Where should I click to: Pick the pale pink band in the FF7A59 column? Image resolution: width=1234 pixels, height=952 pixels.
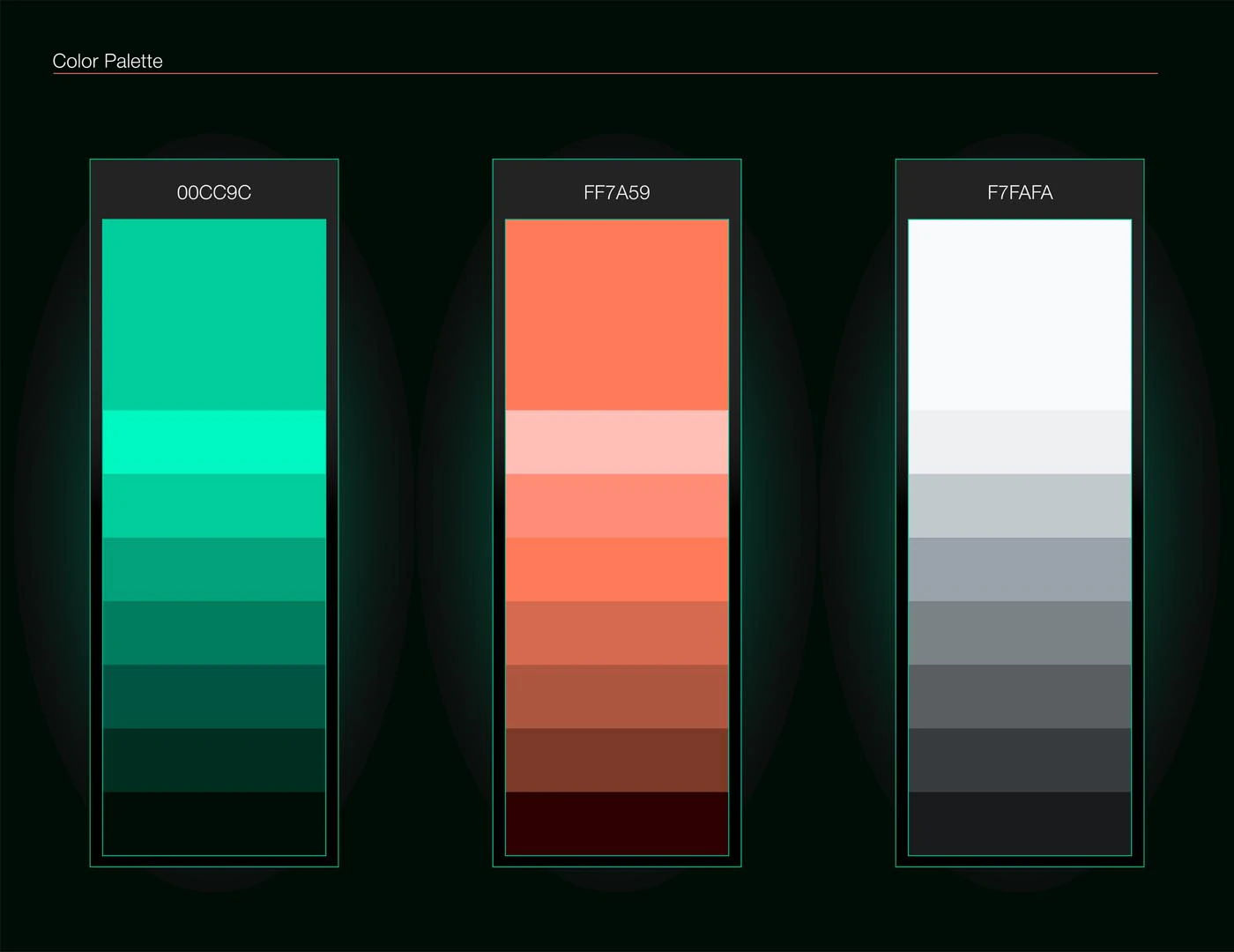617,442
